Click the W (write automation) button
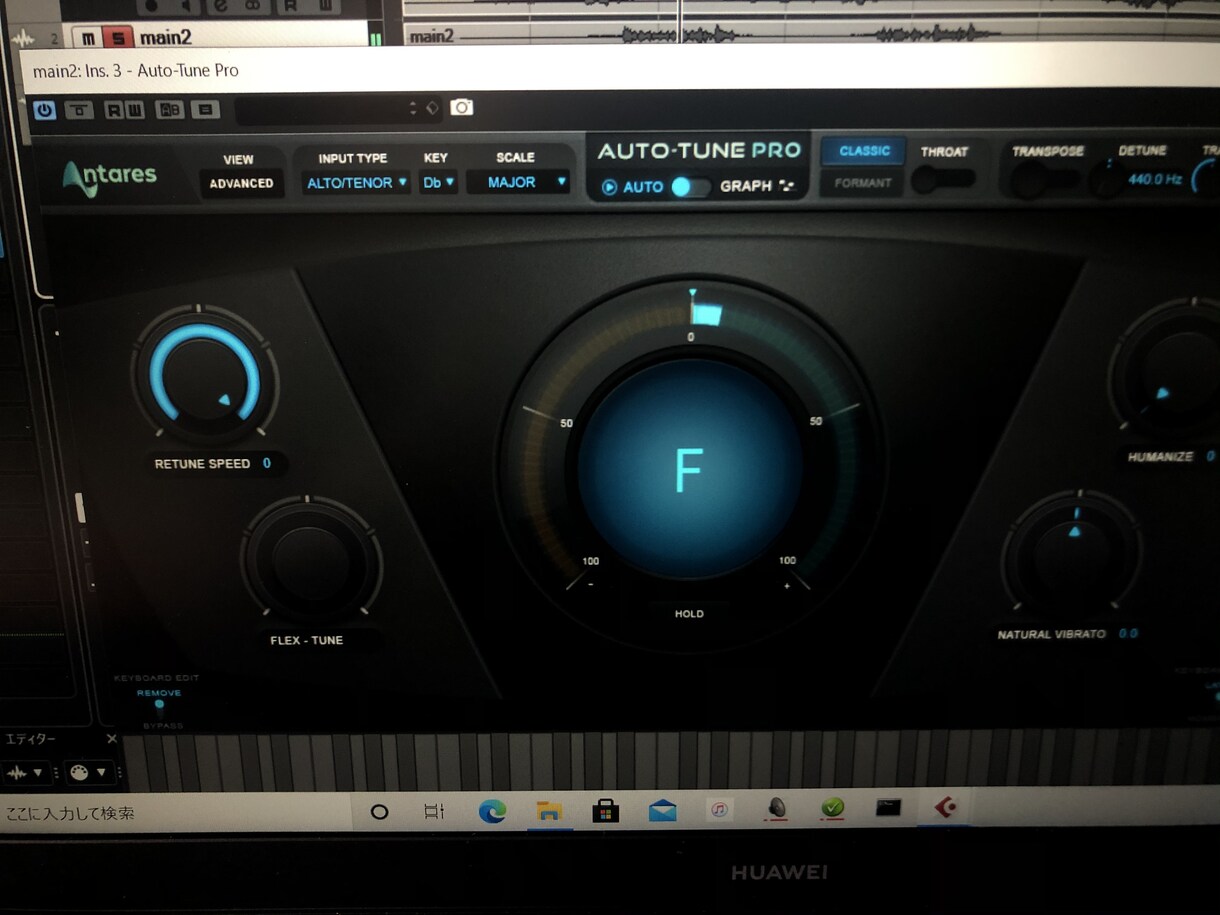The image size is (1220, 915). coord(135,110)
